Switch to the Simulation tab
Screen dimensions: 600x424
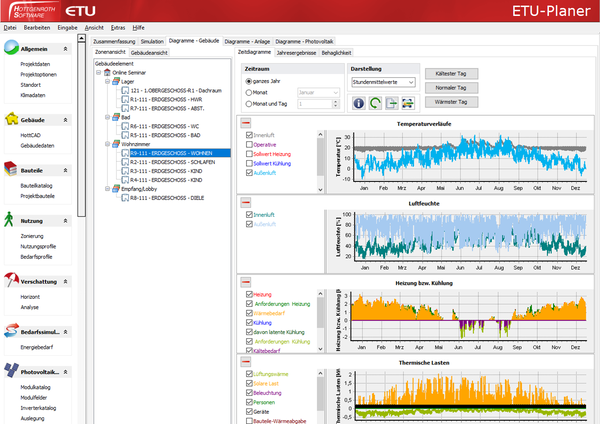click(152, 41)
